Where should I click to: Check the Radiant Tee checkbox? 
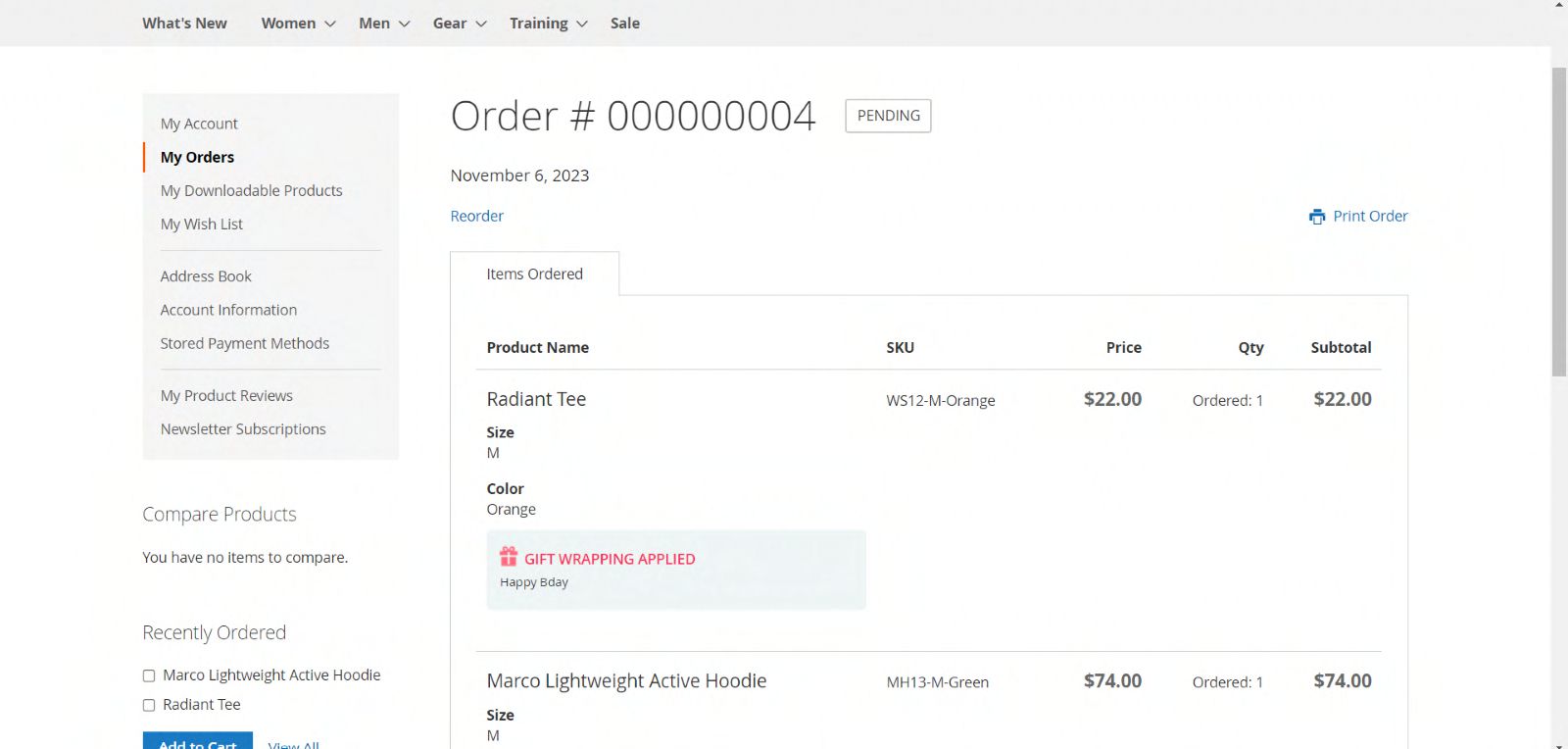pyautogui.click(x=149, y=705)
